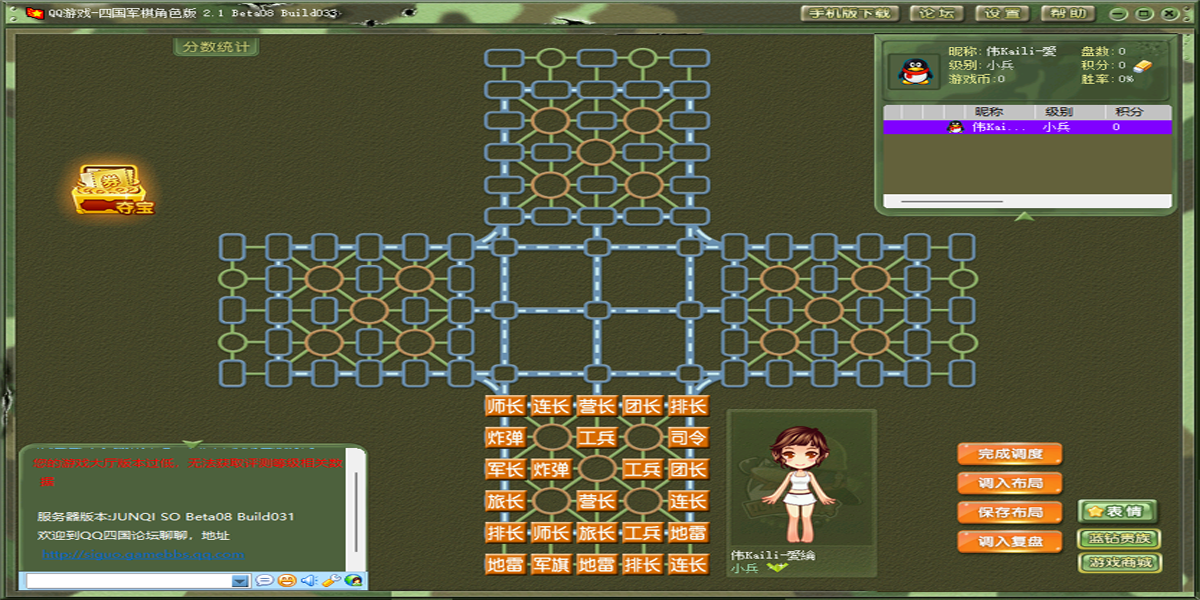Screen dimensions: 1200x600
Task: Select the 排长 piece right of top-row 团长
Action: tap(688, 406)
